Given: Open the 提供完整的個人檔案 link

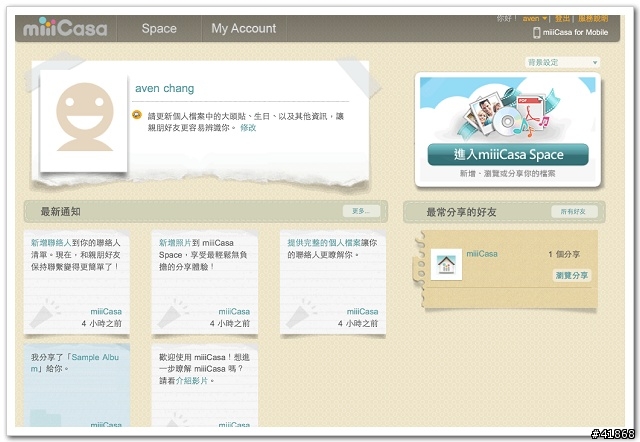Looking at the screenshot, I should pos(324,243).
